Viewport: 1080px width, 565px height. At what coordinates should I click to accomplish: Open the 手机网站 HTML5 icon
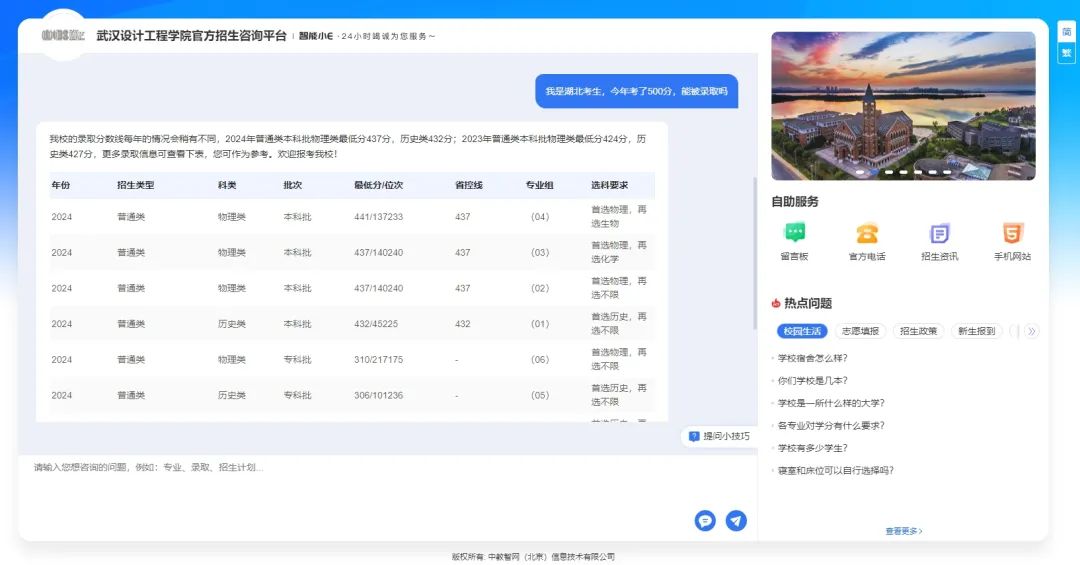pos(1012,233)
